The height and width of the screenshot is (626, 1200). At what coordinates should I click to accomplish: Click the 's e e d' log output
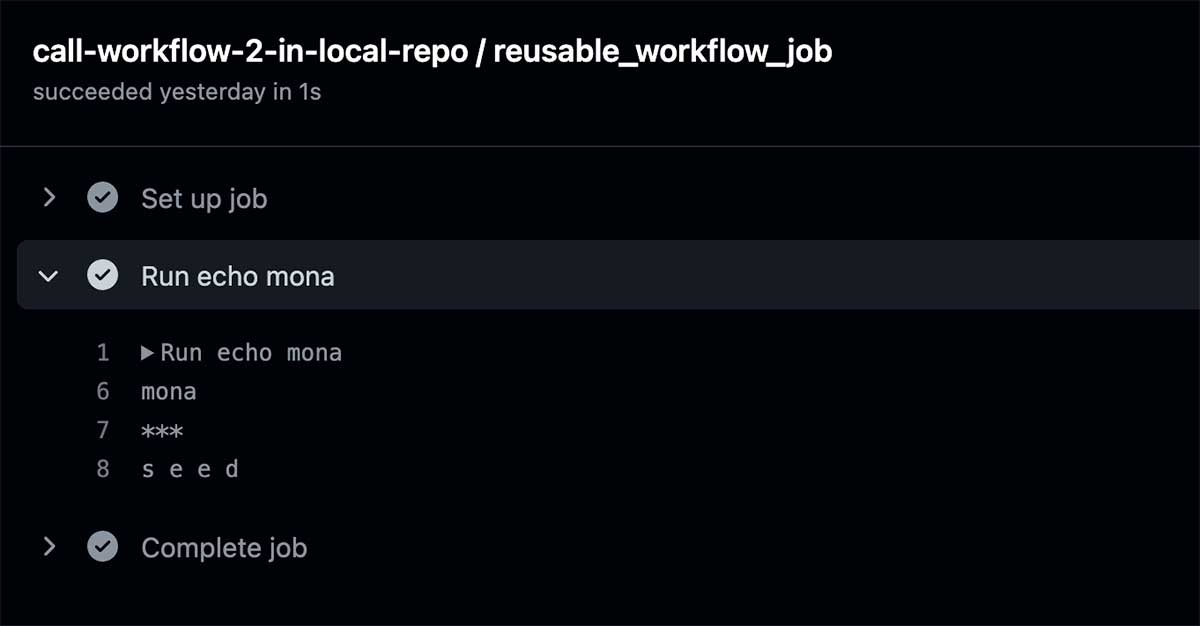(190, 469)
